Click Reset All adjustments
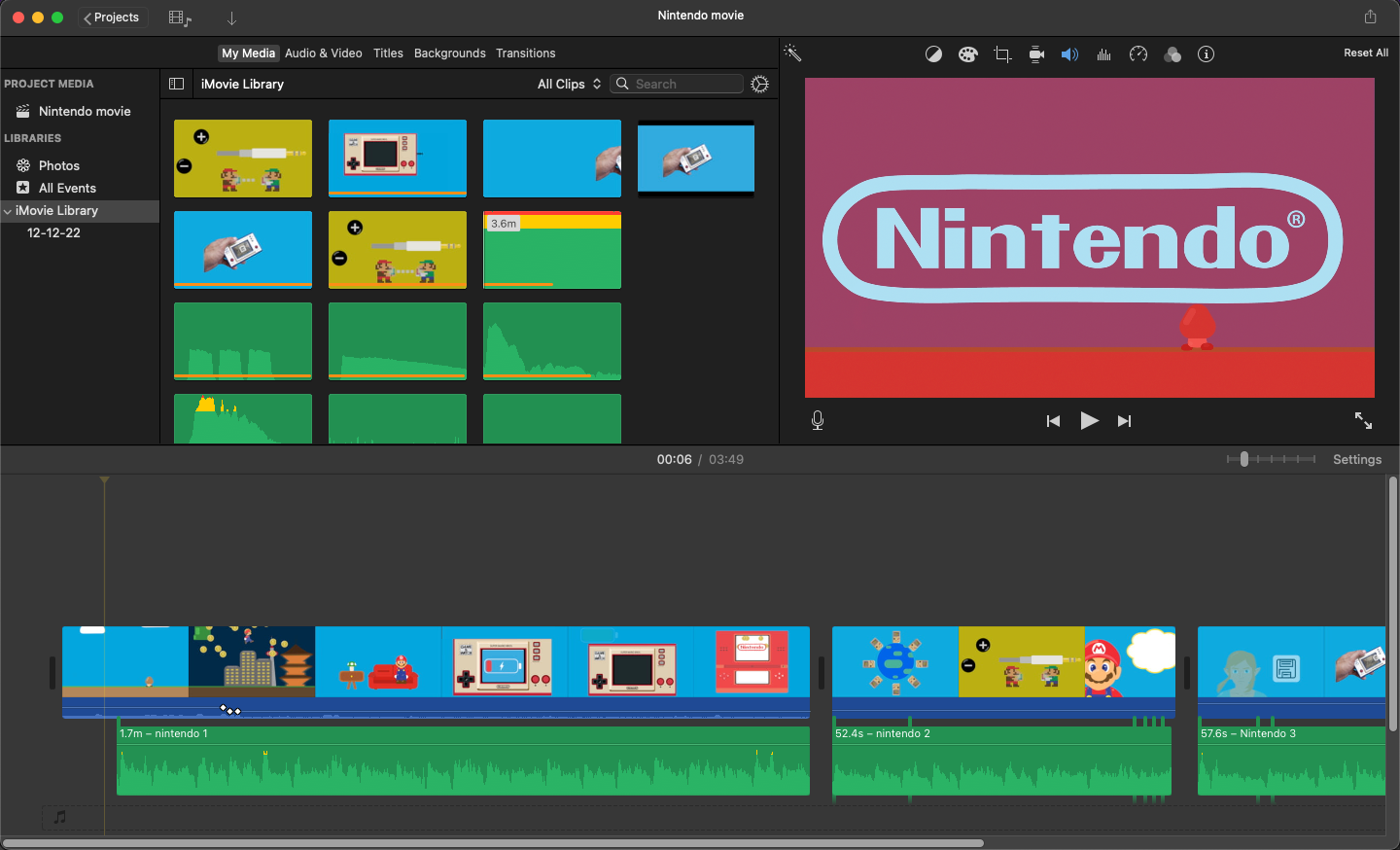This screenshot has width=1400, height=850. click(x=1366, y=53)
